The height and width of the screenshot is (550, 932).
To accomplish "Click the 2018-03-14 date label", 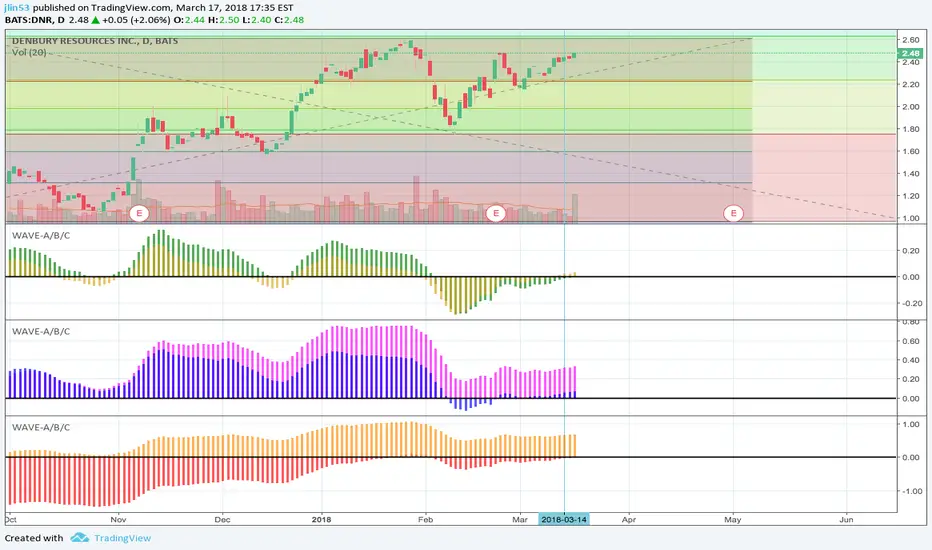I will [x=563, y=519].
